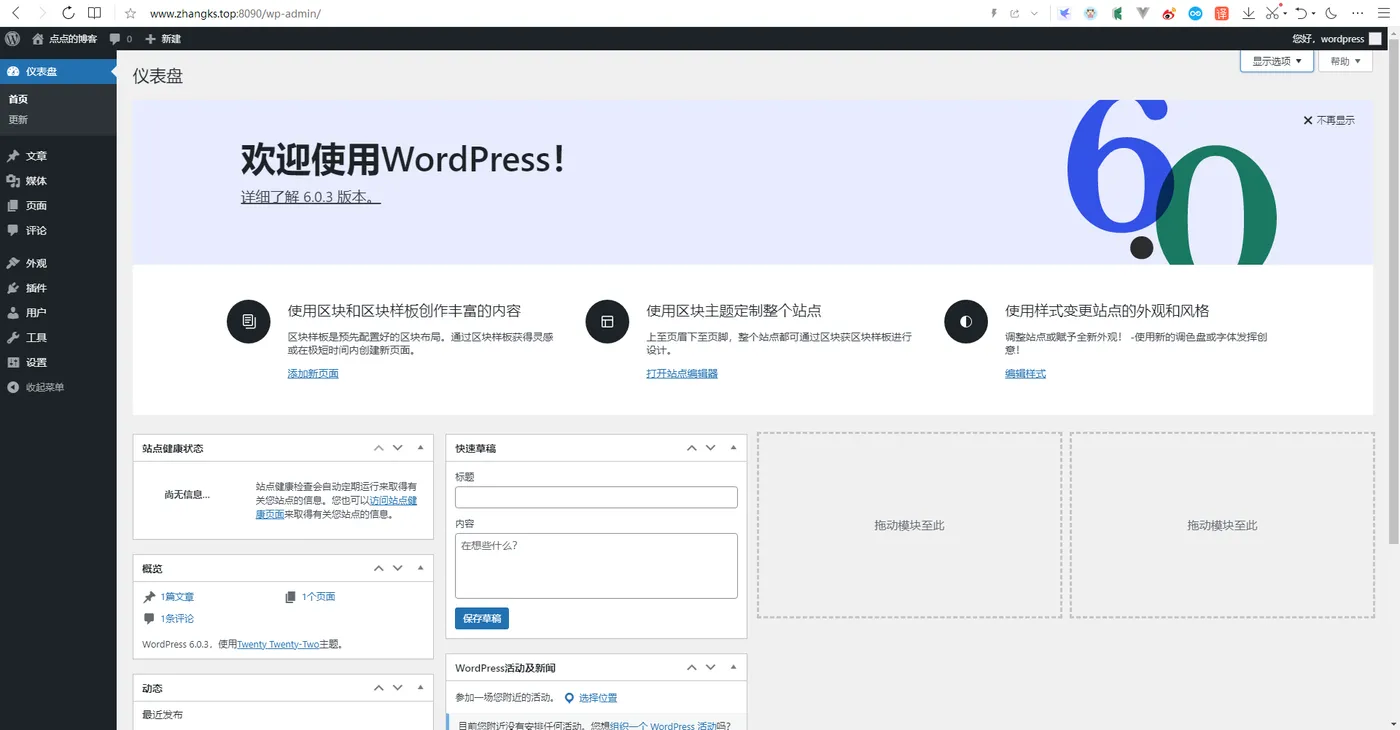Click the 标题 title input in 快速草稿
This screenshot has height=730, width=1400.
click(596, 497)
